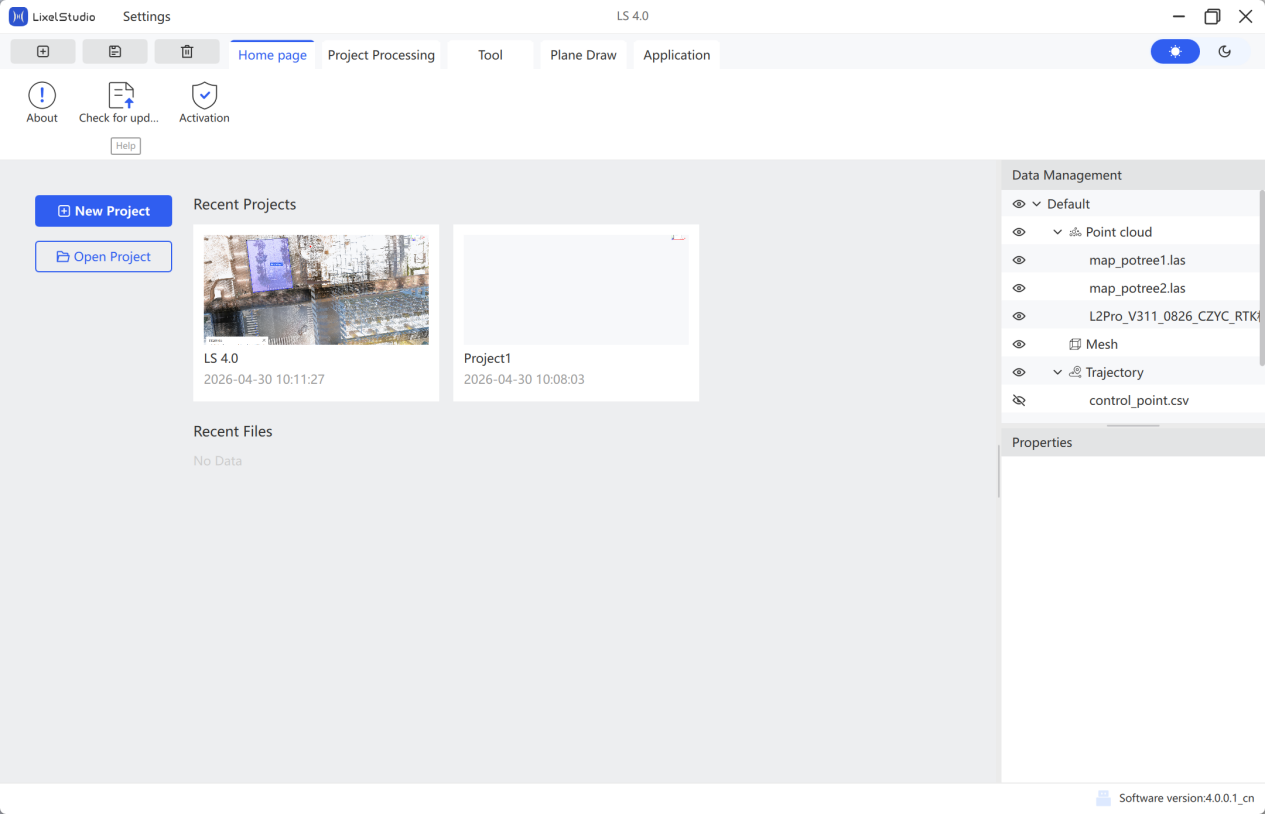Screen dimensions: 1265x814
Task: Select the L2Pro_V311_0826_CZYC_RTK file
Action: (1173, 316)
